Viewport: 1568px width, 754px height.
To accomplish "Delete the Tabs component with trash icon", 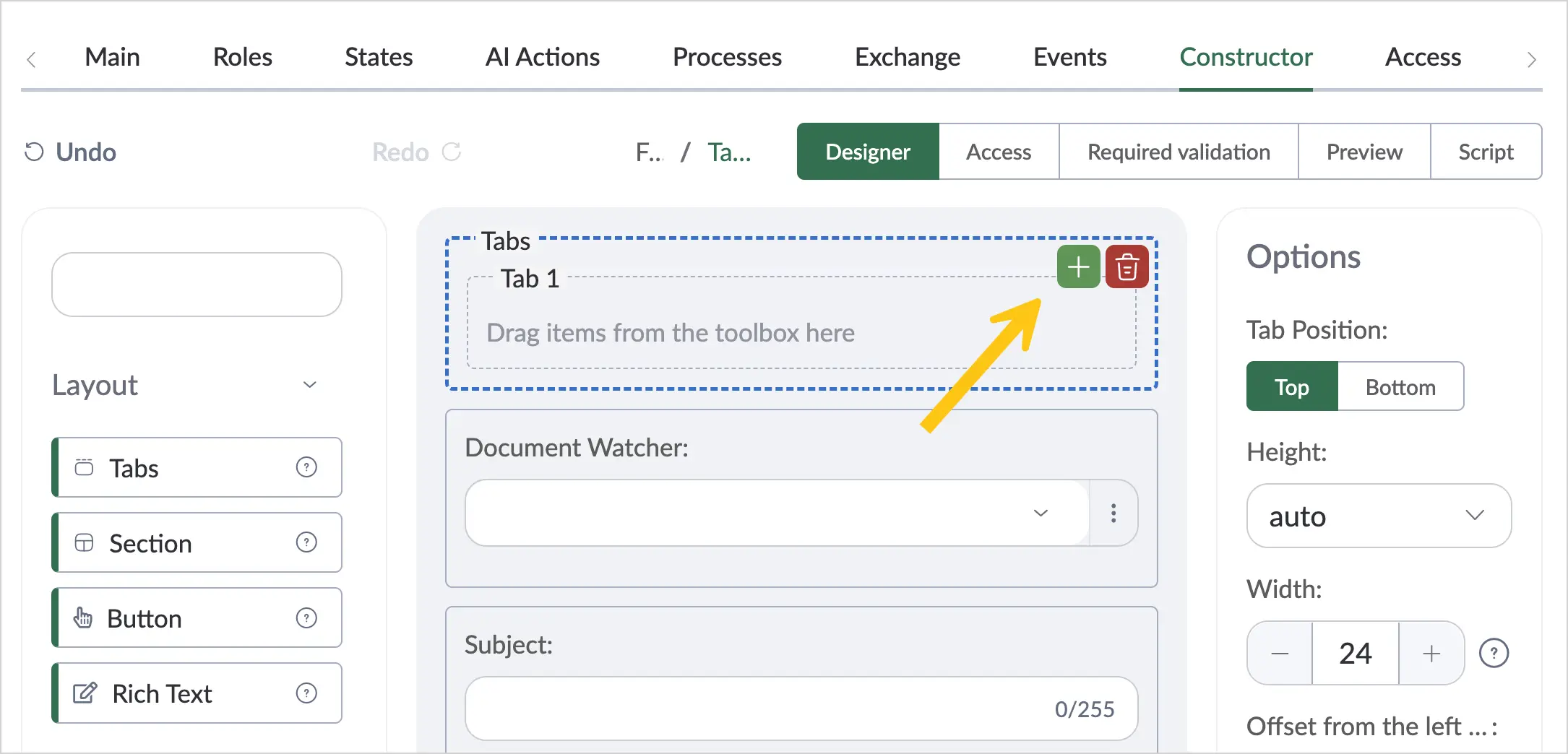I will pos(1127,267).
